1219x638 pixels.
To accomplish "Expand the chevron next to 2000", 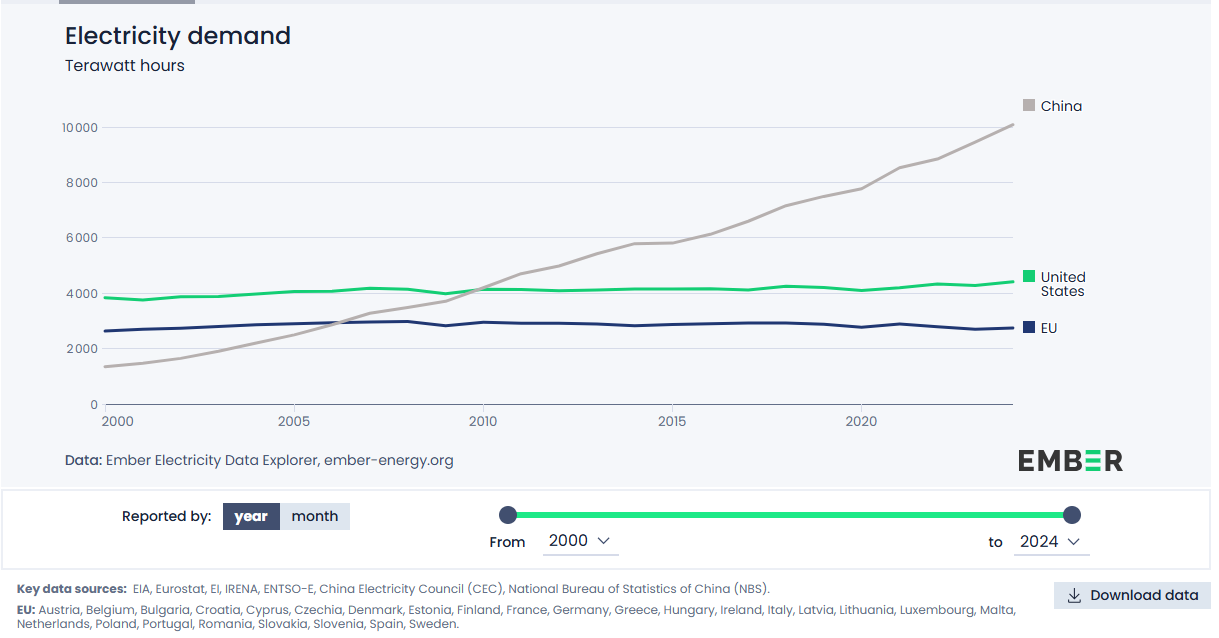I will click(x=604, y=541).
